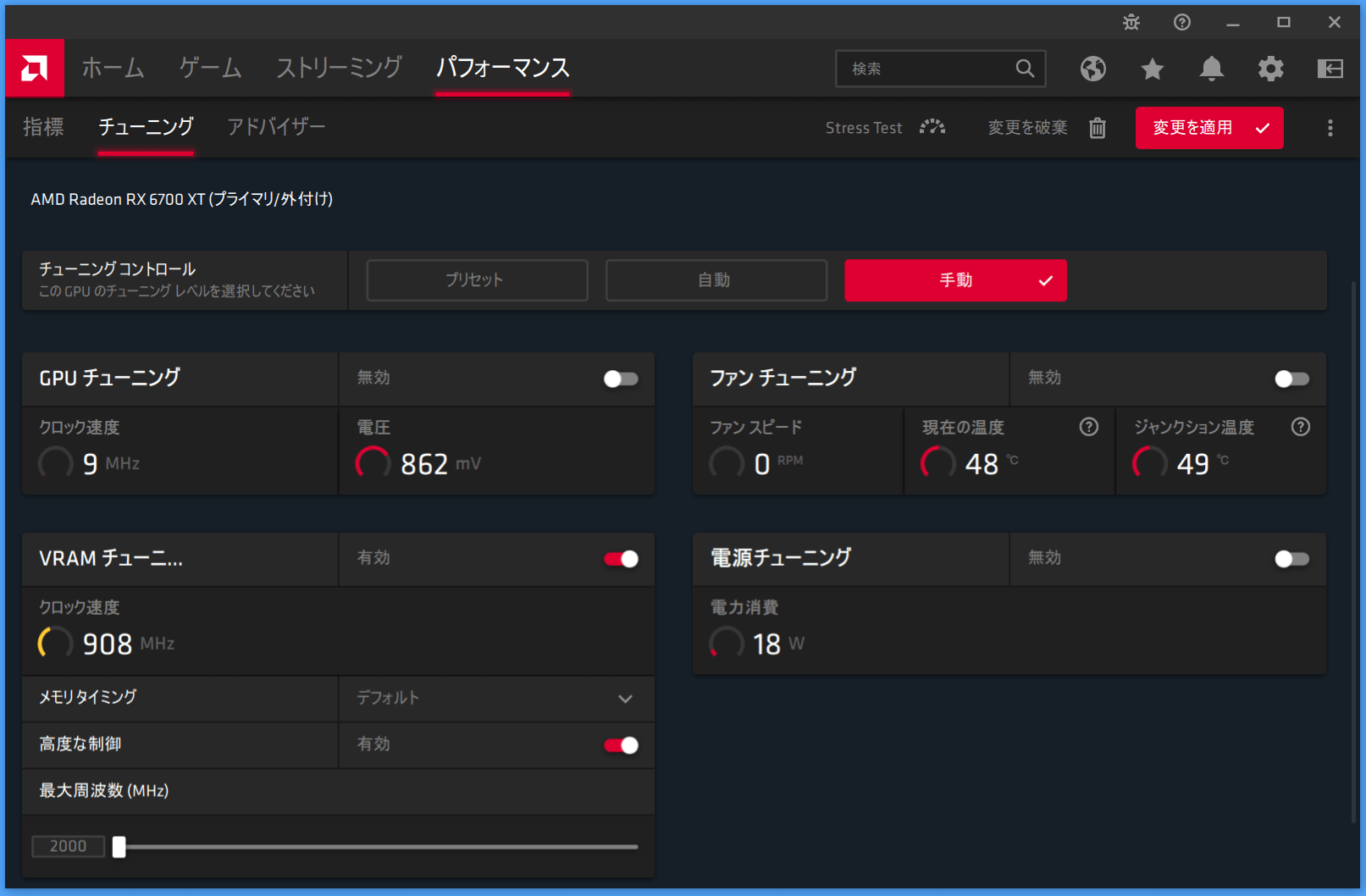Viewport: 1366px width, 896px height.
Task: Click the GPU クロック速度 gauge
Action: point(56,463)
